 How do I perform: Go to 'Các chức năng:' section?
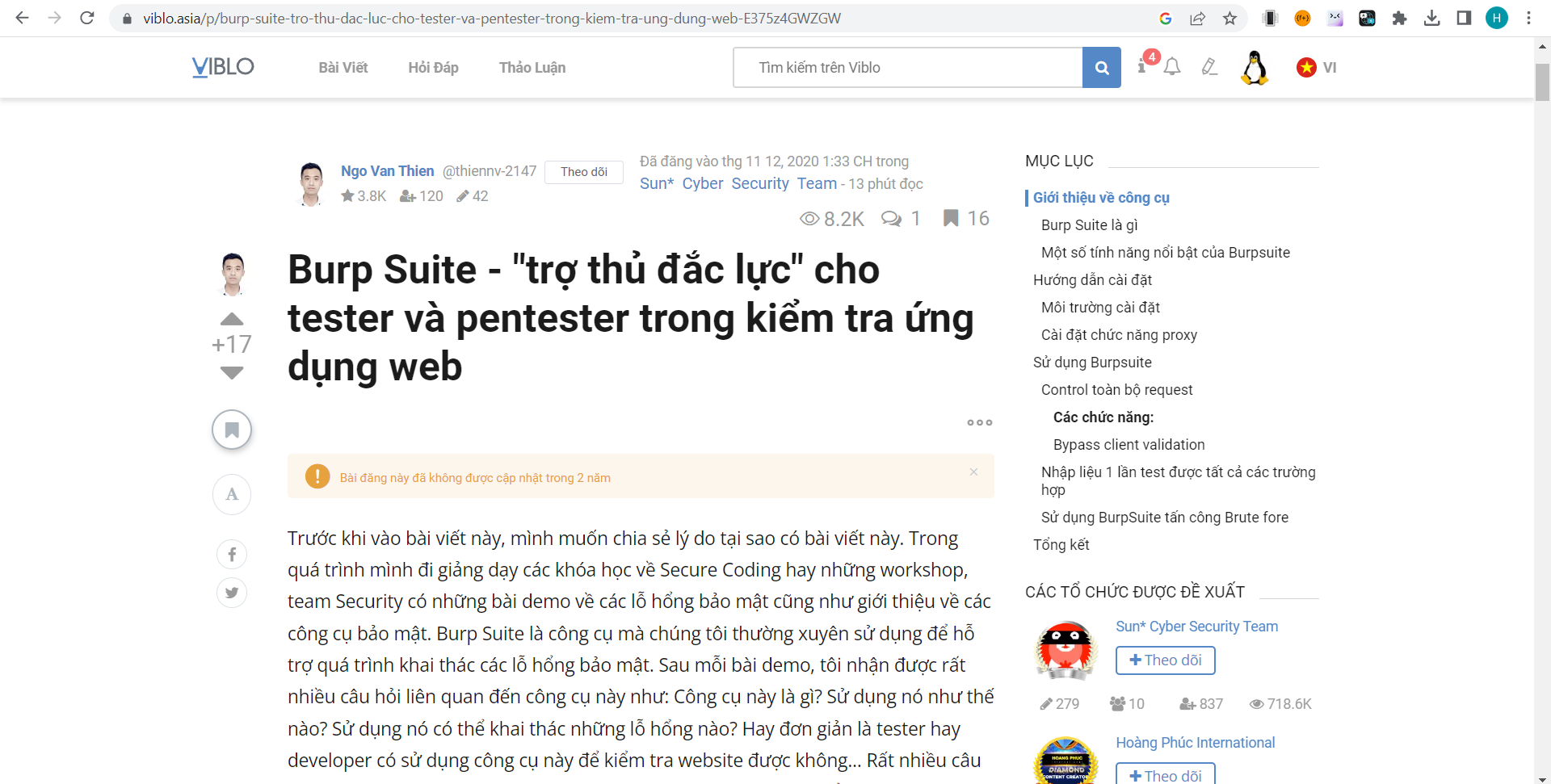tap(1103, 417)
